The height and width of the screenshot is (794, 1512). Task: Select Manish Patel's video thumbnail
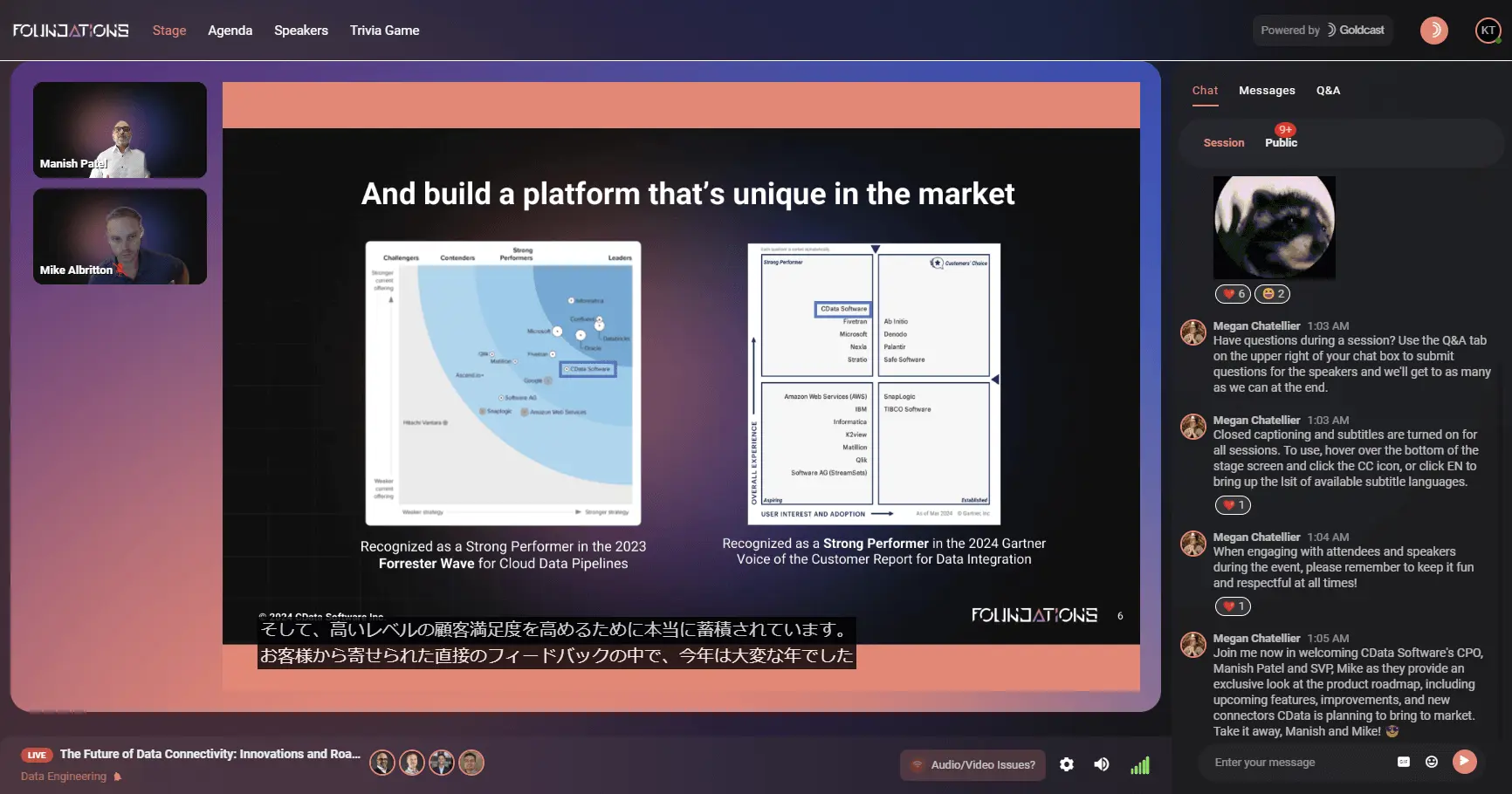(x=120, y=130)
